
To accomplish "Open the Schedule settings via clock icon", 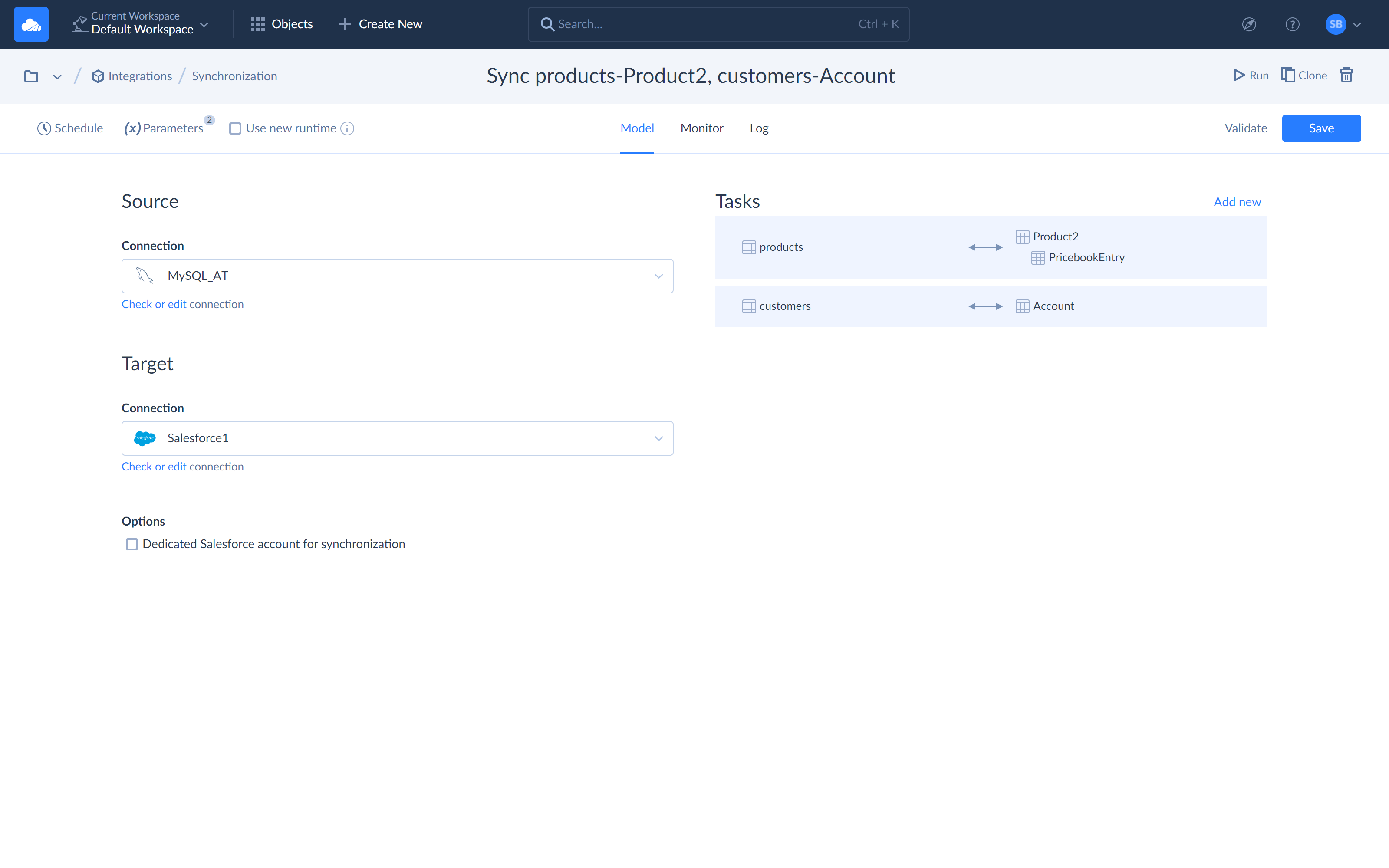I will 44,128.
